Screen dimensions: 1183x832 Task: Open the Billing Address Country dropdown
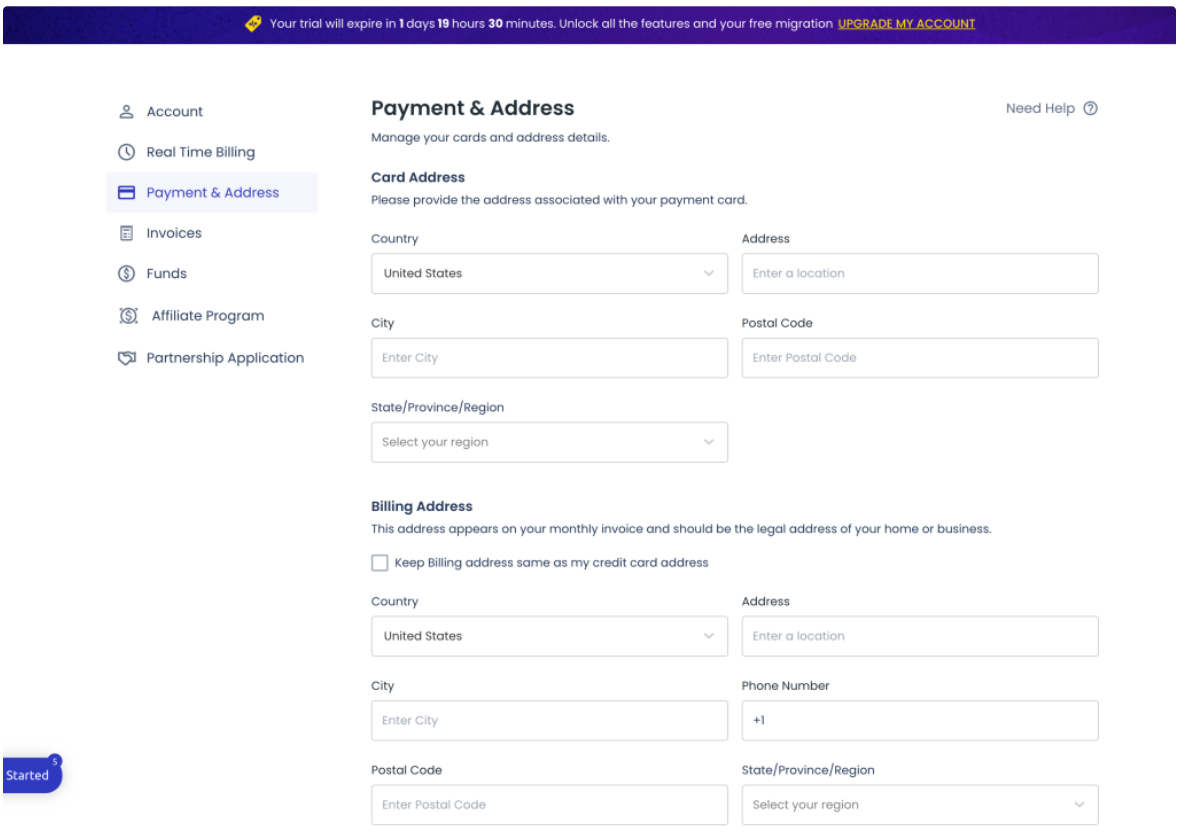click(549, 636)
